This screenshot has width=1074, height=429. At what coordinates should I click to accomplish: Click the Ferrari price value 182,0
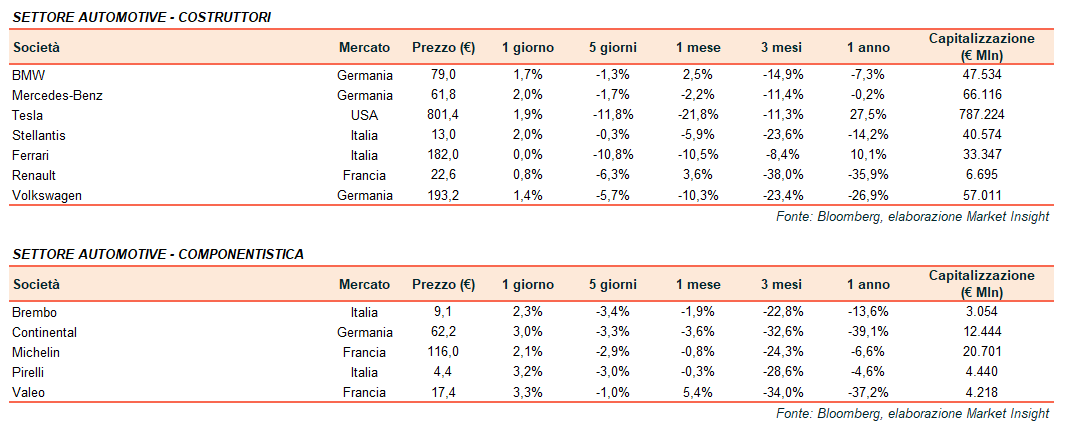click(440, 155)
